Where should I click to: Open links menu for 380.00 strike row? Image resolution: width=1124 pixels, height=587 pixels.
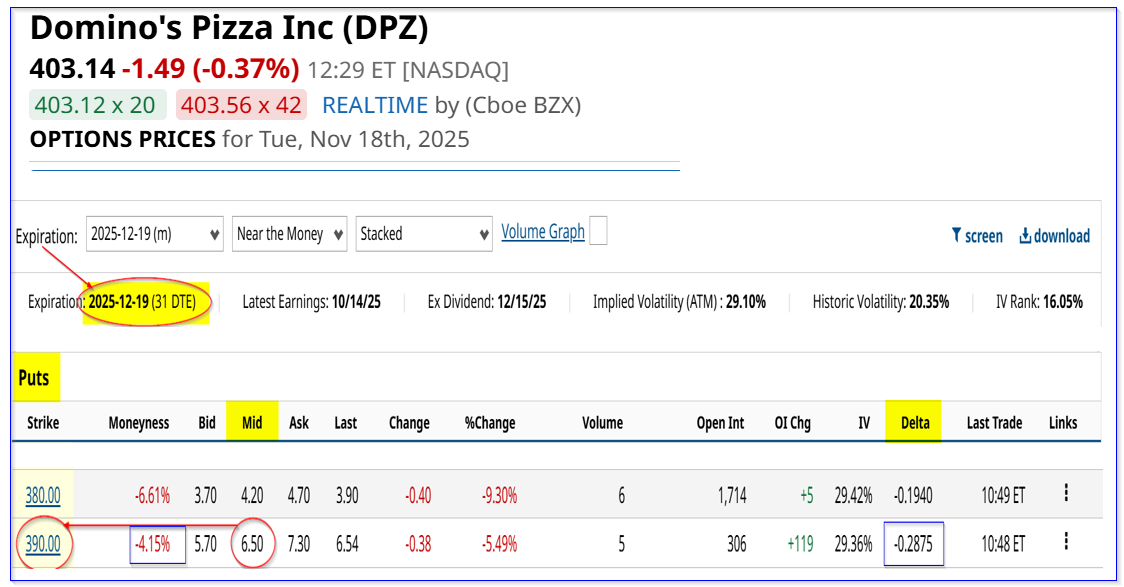coord(1066,493)
